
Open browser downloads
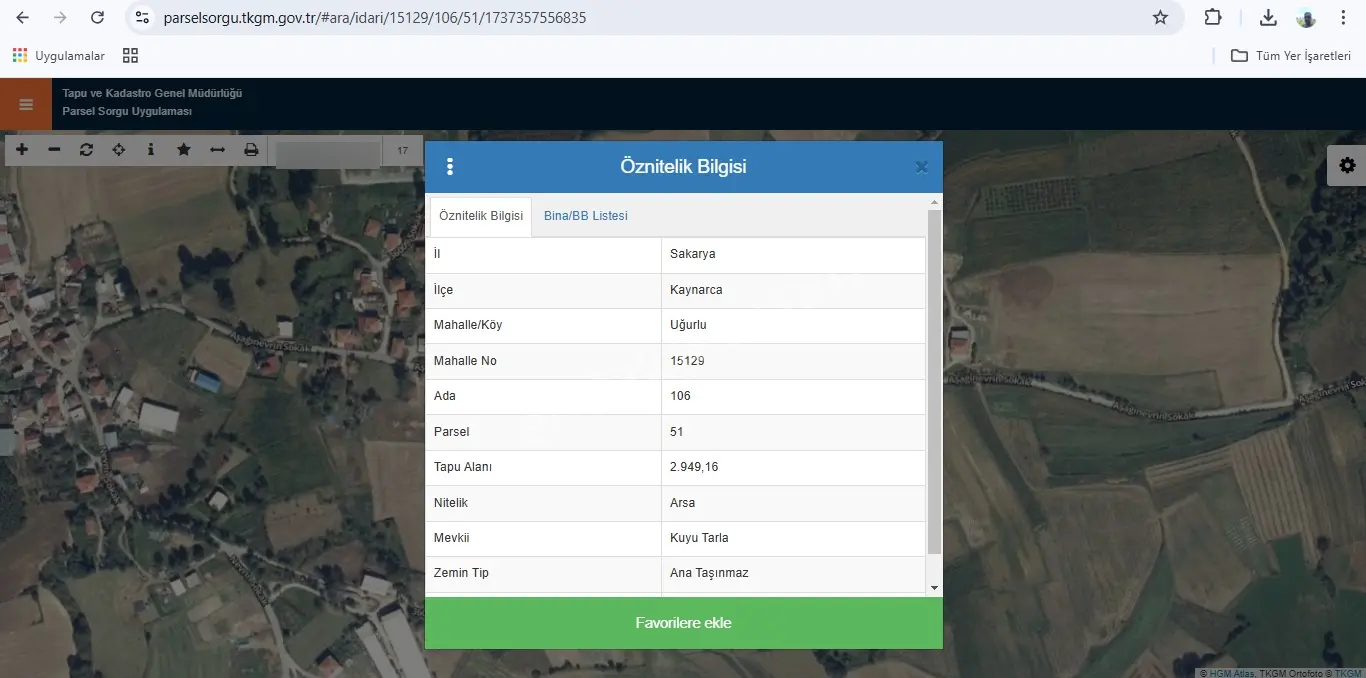(x=1268, y=17)
